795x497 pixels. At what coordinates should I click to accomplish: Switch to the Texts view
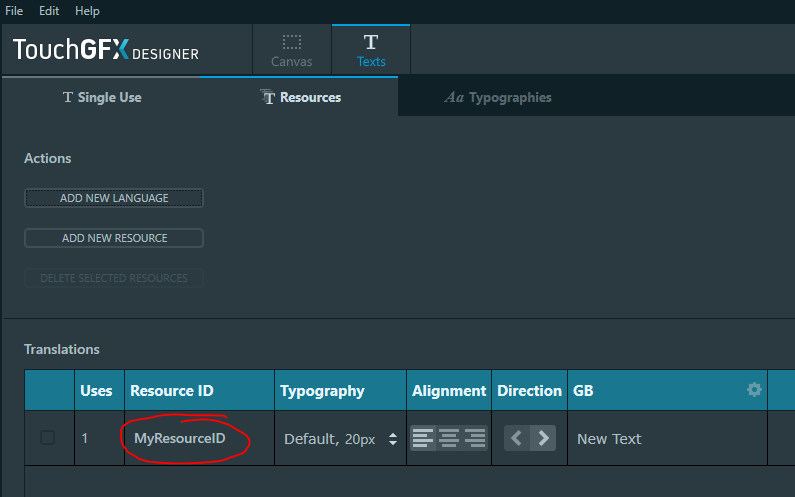[371, 50]
